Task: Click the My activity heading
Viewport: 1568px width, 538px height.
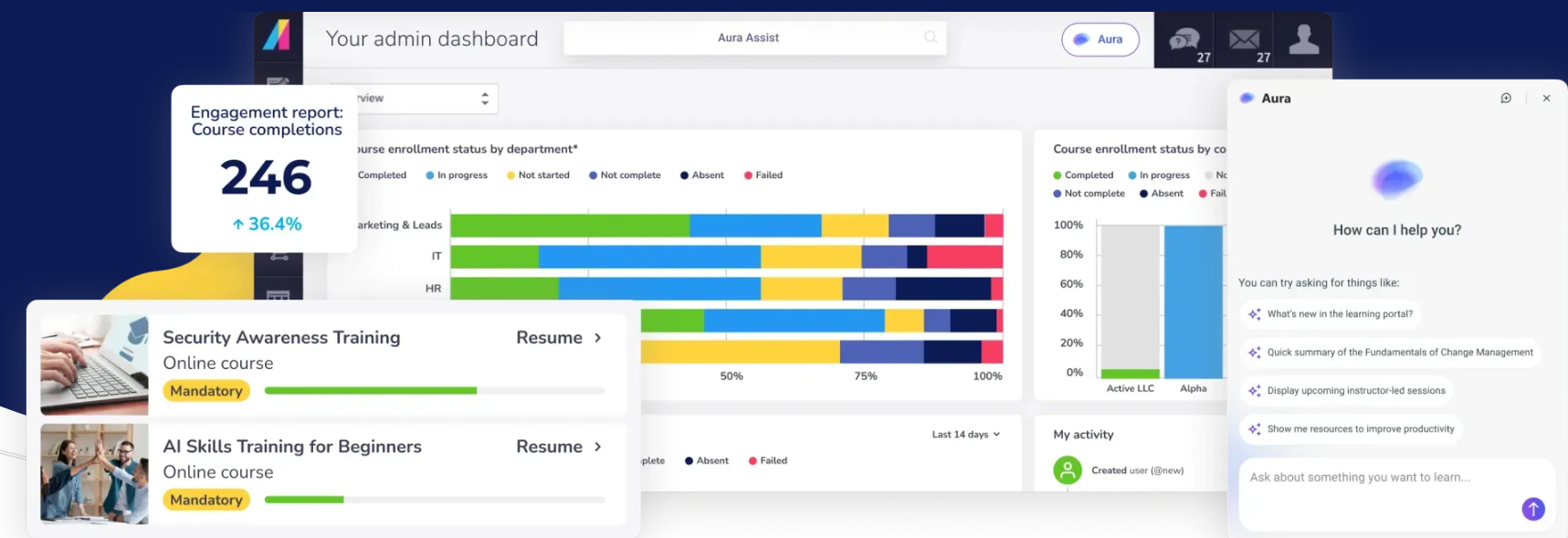Action: pyautogui.click(x=1083, y=435)
